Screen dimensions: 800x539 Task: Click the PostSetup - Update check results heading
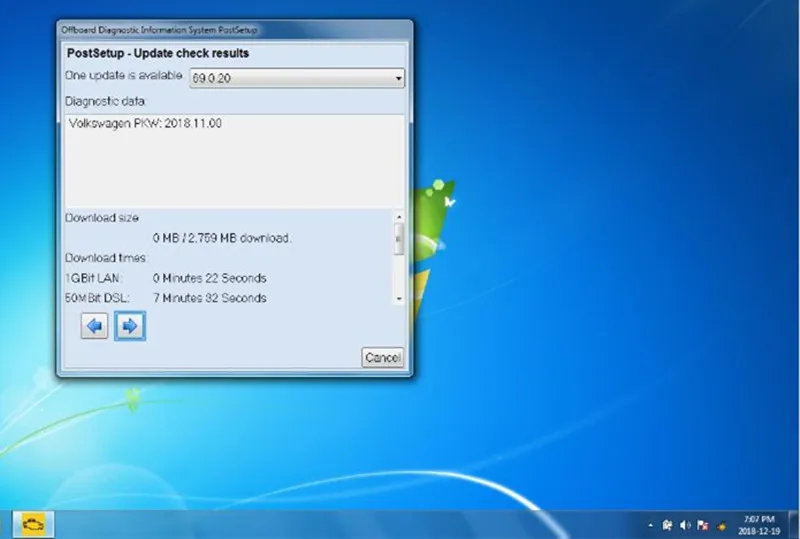coord(158,53)
